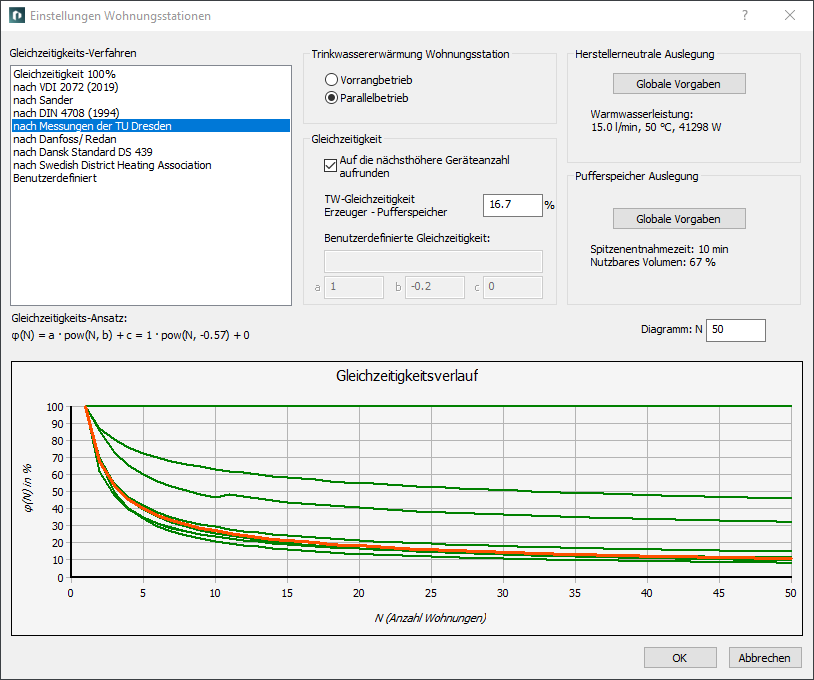The image size is (814, 680).
Task: Select the Parallelbetrieb radio button
Action: click(331, 98)
